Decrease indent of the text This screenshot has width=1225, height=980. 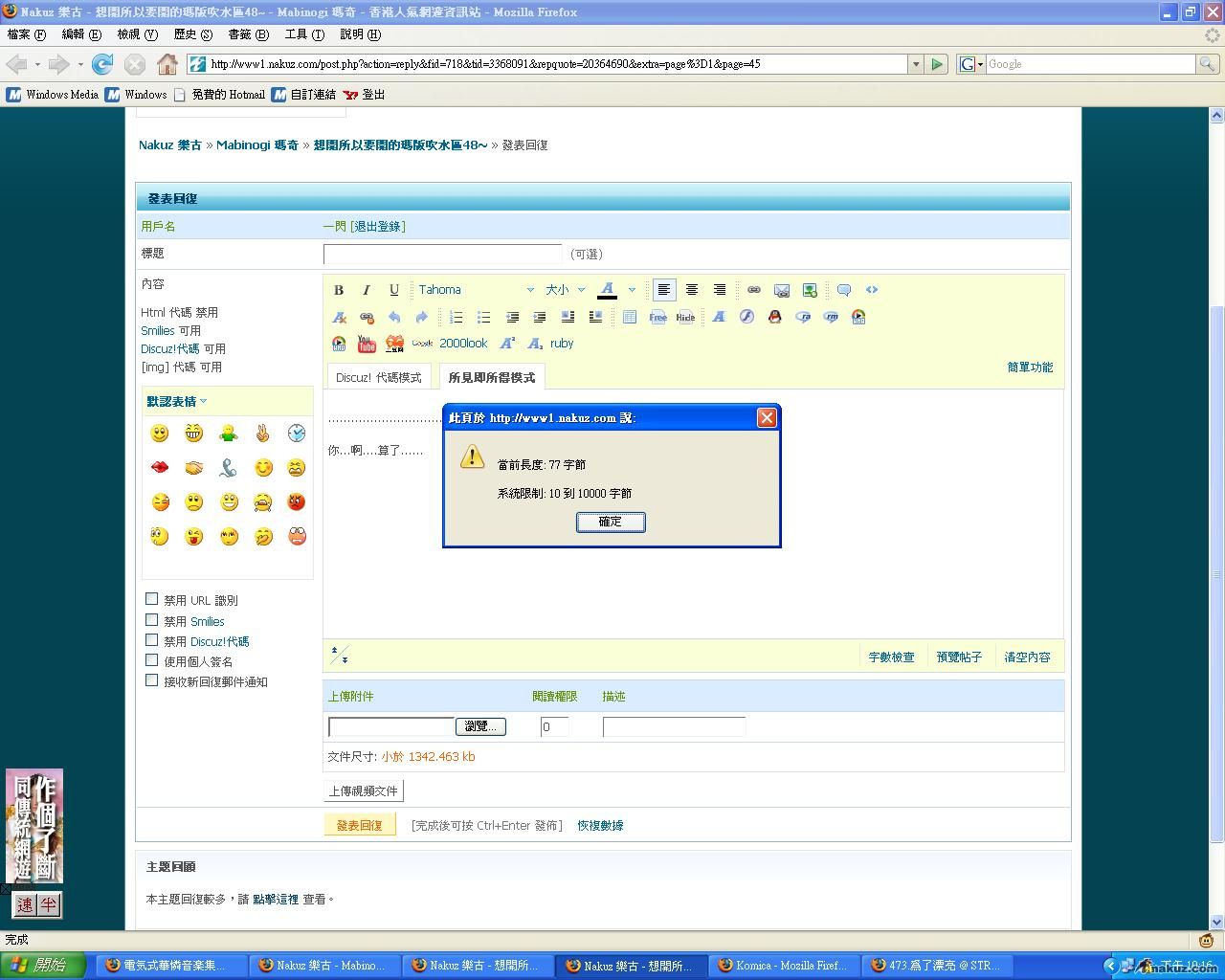tap(512, 317)
